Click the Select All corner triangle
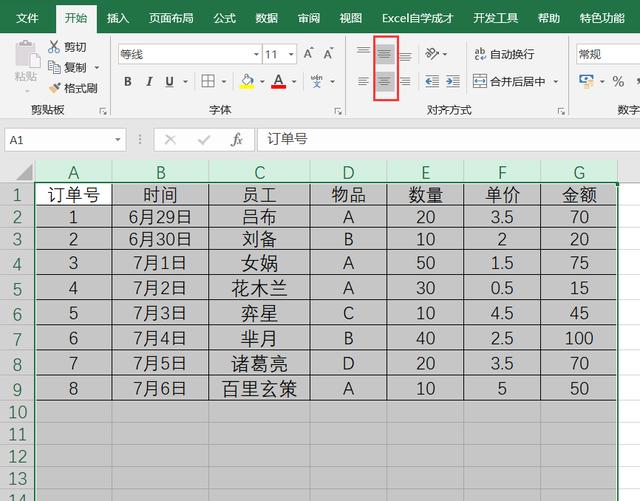Viewport: 640px width, 501px height. coord(24,172)
